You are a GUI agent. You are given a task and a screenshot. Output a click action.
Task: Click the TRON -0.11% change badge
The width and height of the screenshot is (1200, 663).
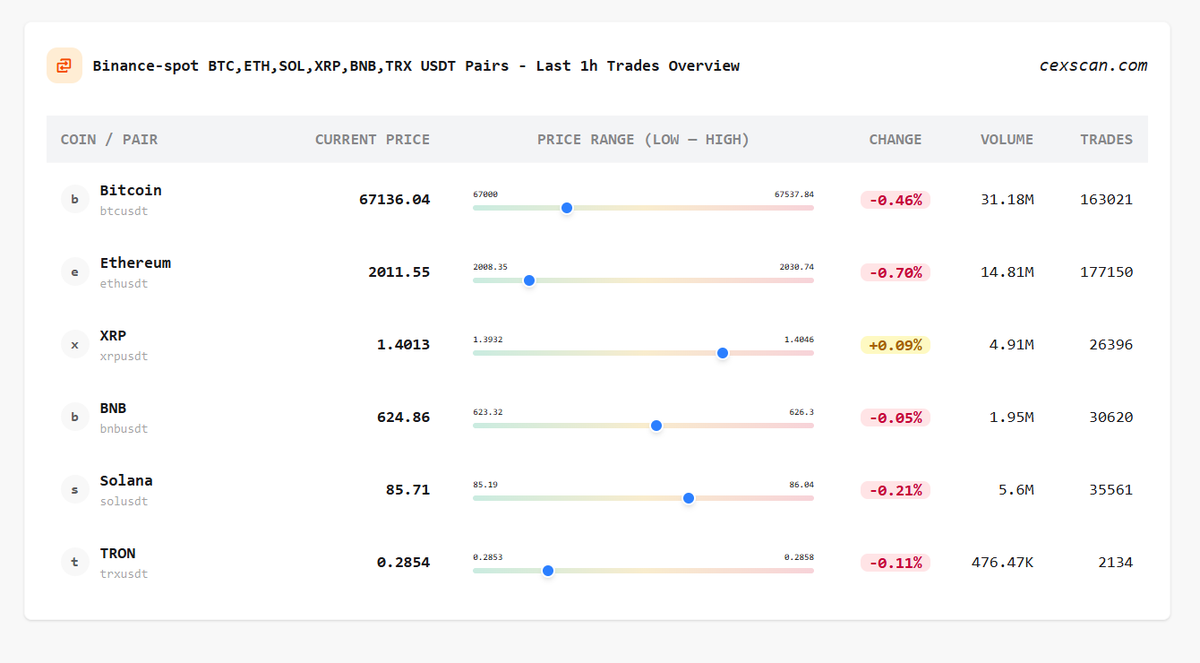tap(896, 562)
